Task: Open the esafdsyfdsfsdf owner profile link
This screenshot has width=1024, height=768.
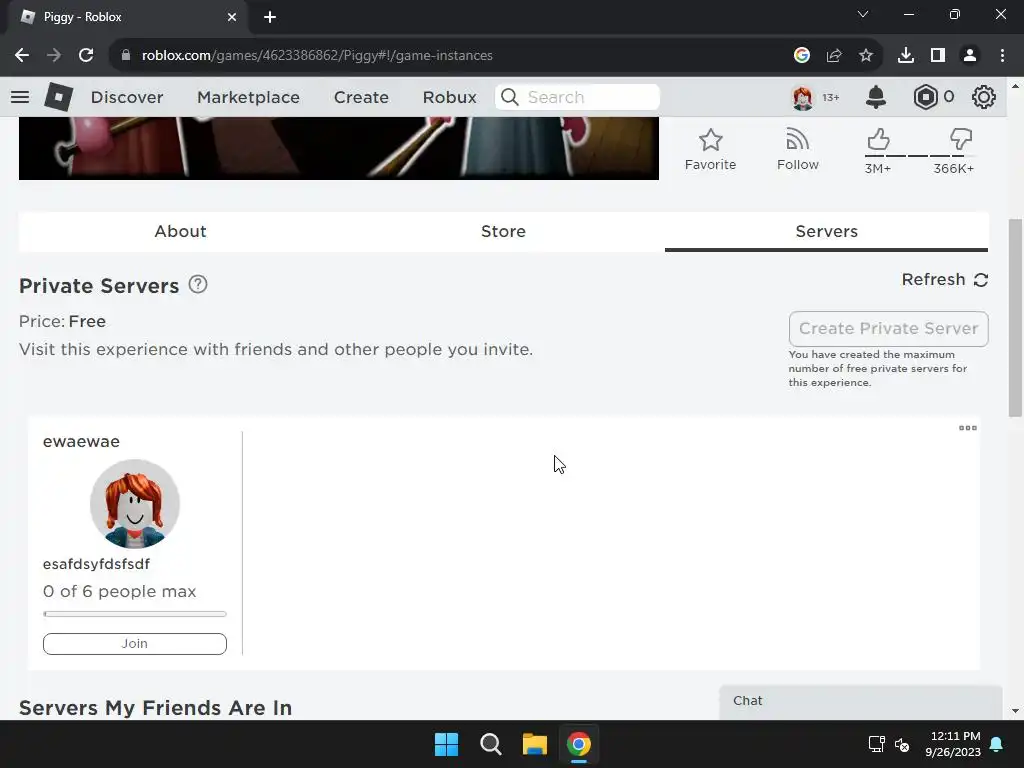Action: 97,564
